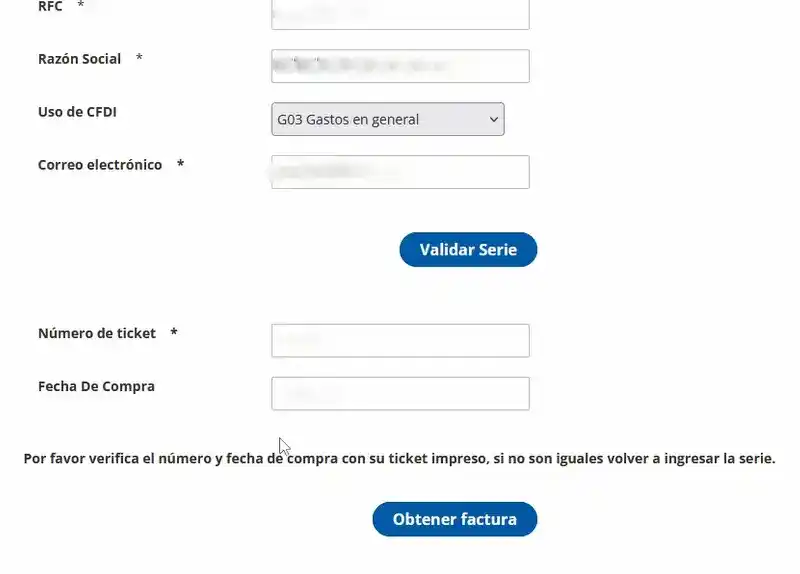
Task: Click into the Razón Social input box
Action: [x=401, y=66]
